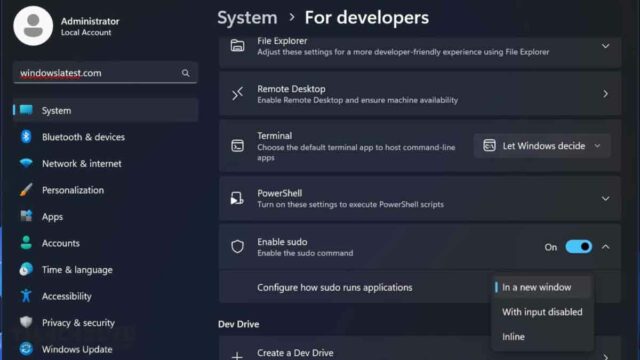Expand the File Explorer settings chevron

pos(606,46)
